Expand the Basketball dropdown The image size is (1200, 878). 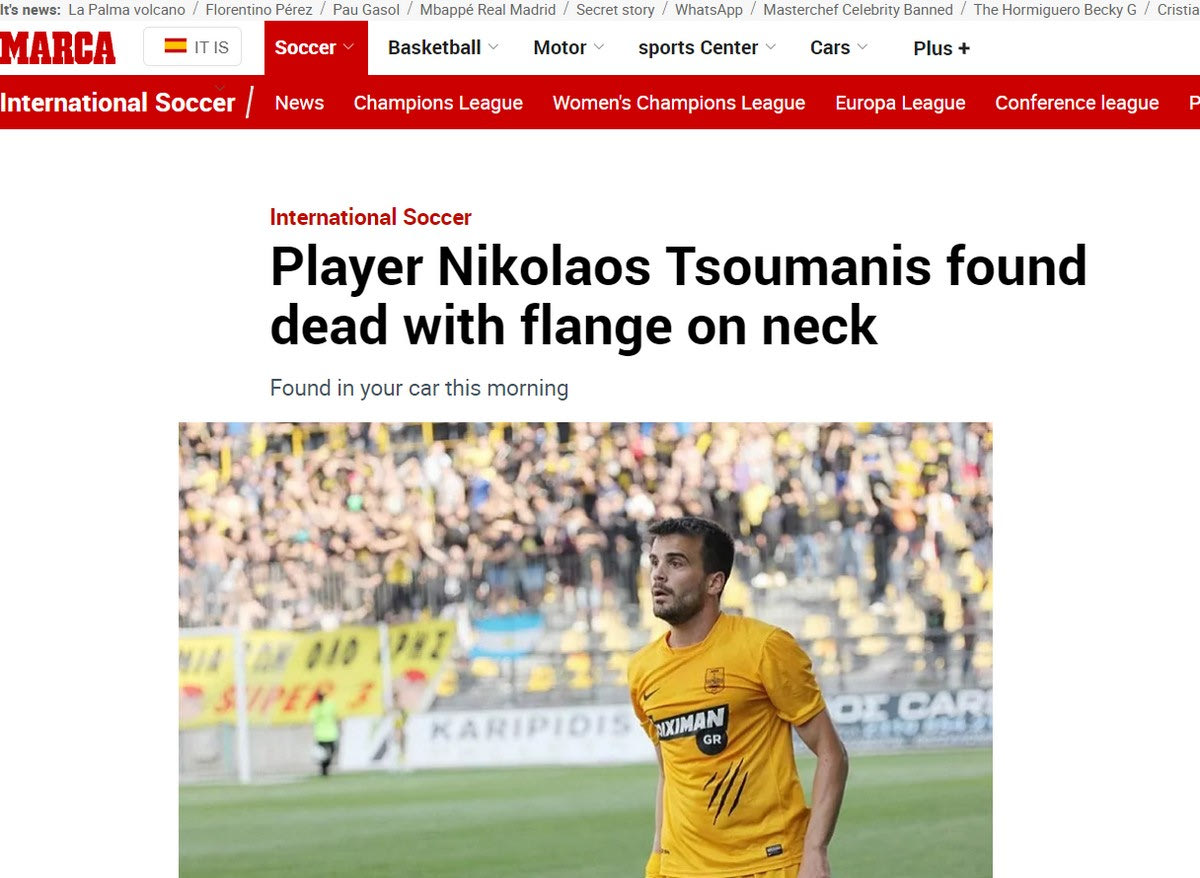pos(443,47)
